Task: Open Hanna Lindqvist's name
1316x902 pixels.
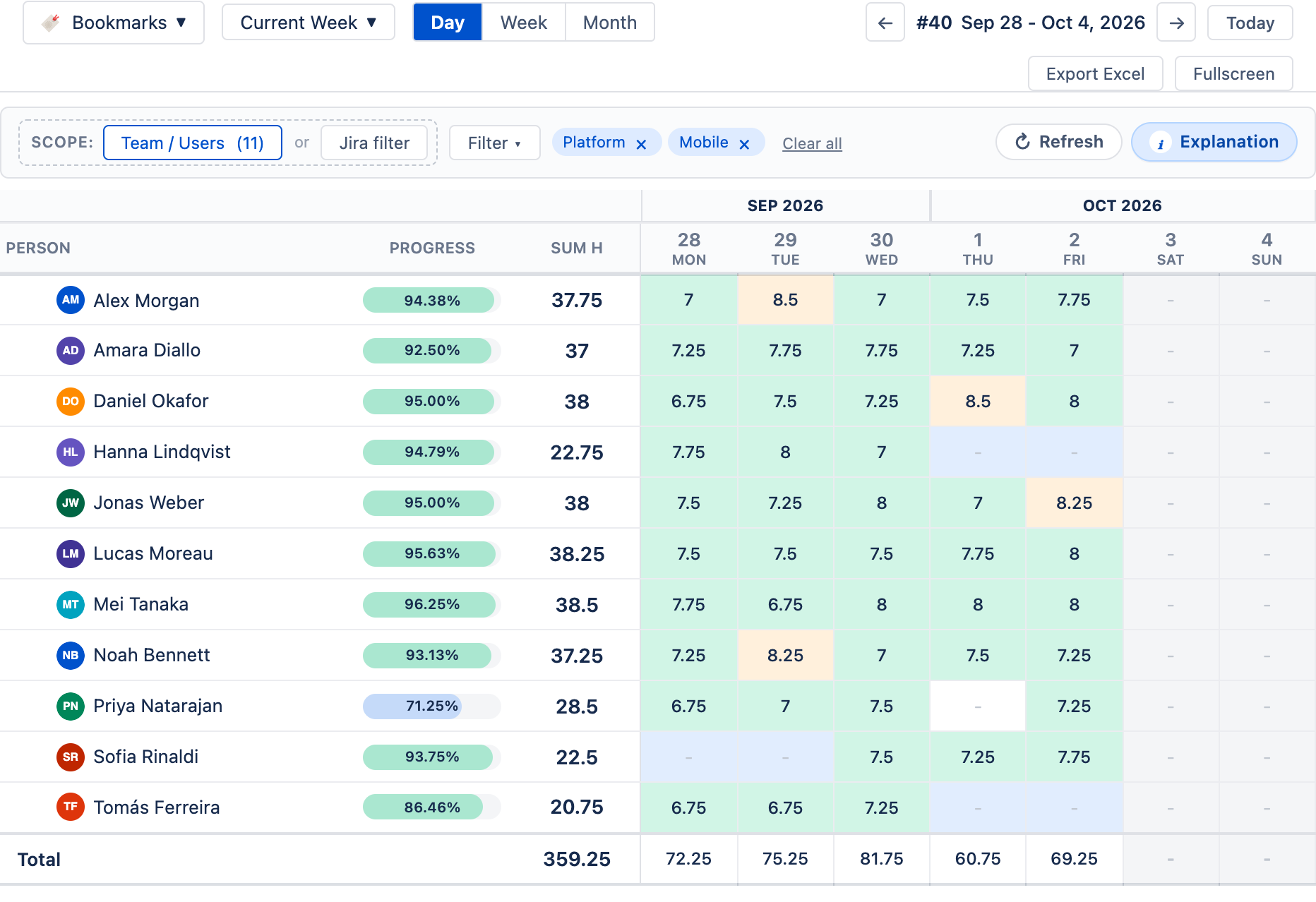Action: [162, 452]
